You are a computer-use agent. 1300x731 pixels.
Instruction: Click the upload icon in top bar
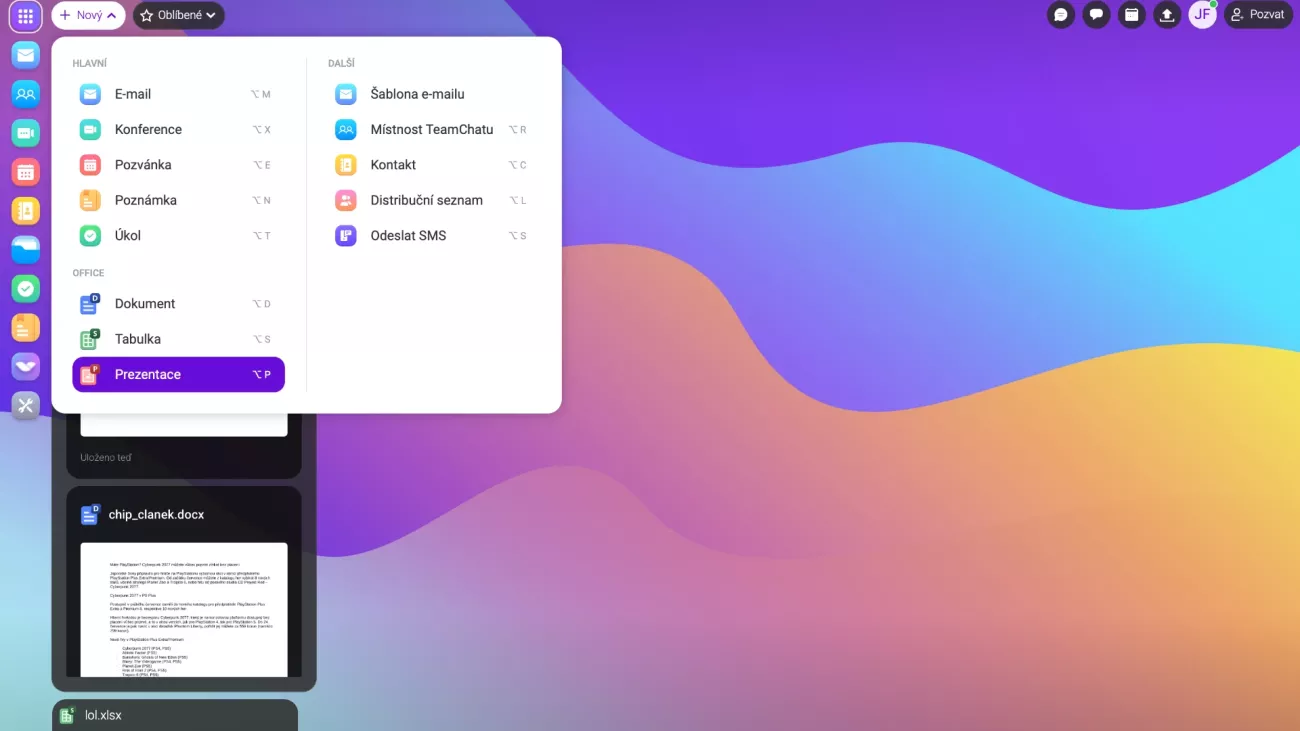[x=1166, y=15]
